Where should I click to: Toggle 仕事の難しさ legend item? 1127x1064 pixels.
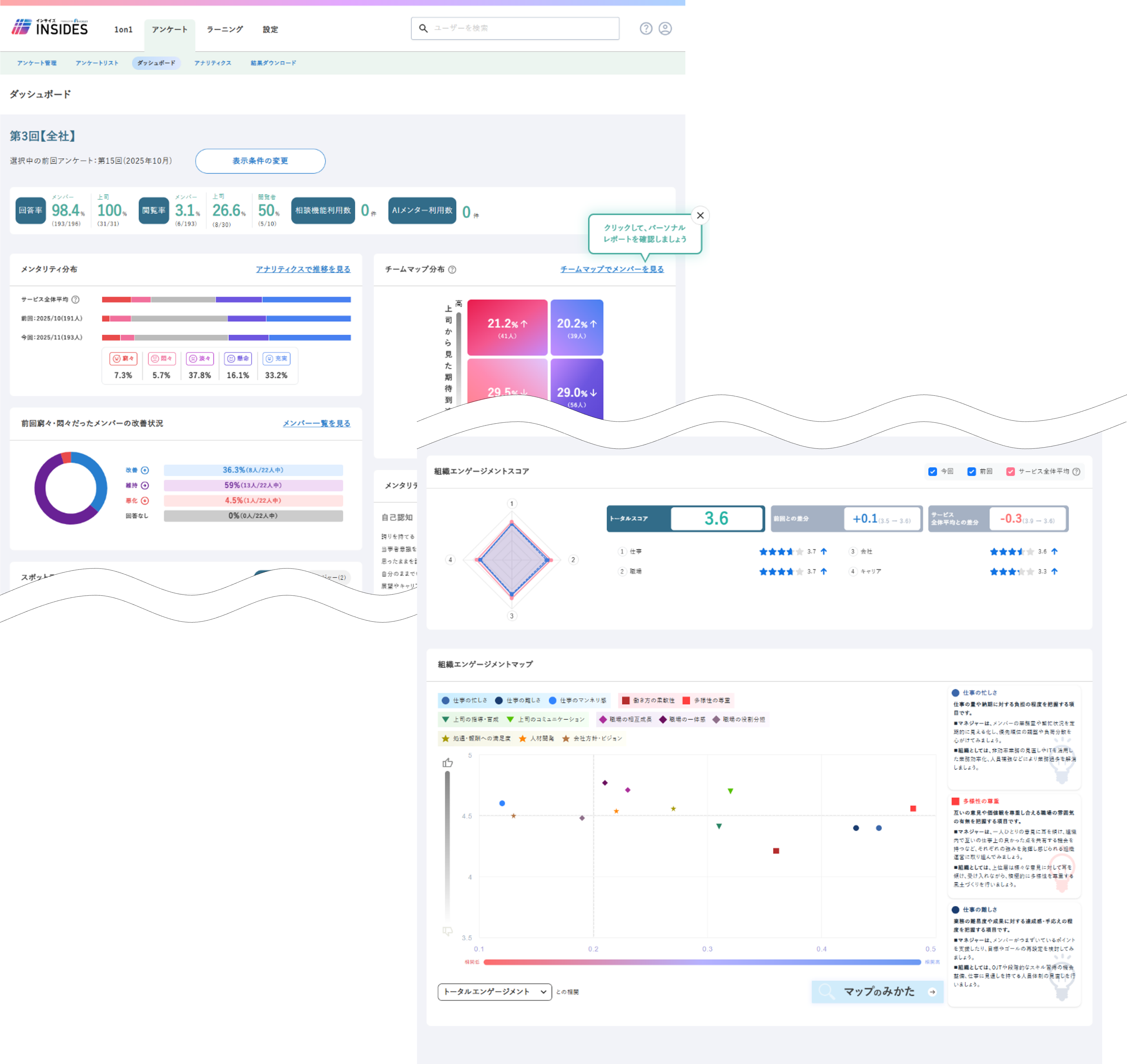518,701
